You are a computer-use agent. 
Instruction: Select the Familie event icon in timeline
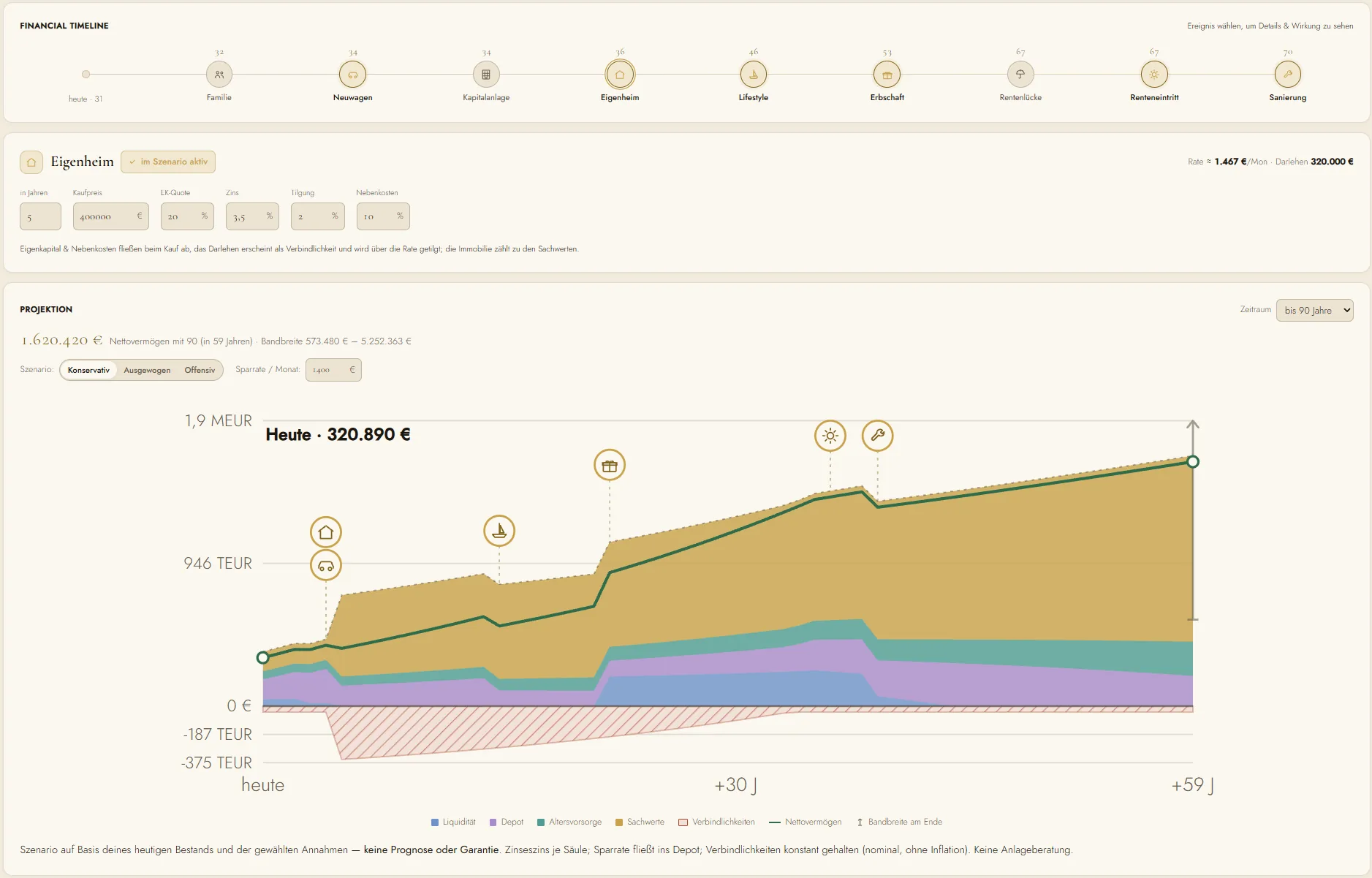coord(219,75)
